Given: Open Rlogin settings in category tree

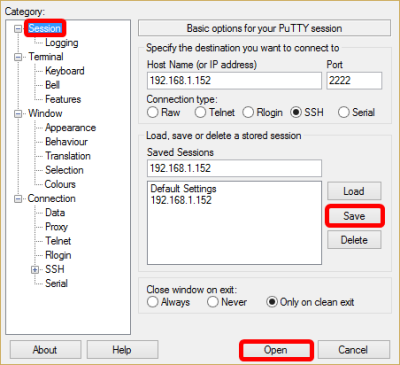Looking at the screenshot, I should [x=58, y=255].
